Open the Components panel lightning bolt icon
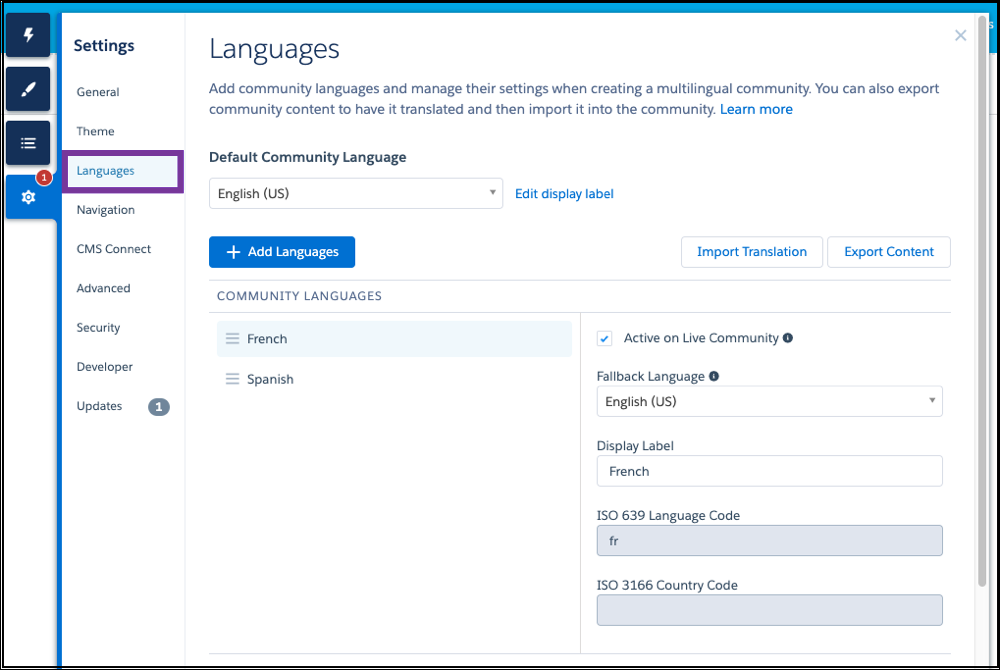This screenshot has height=670, width=1000. pyautogui.click(x=28, y=34)
